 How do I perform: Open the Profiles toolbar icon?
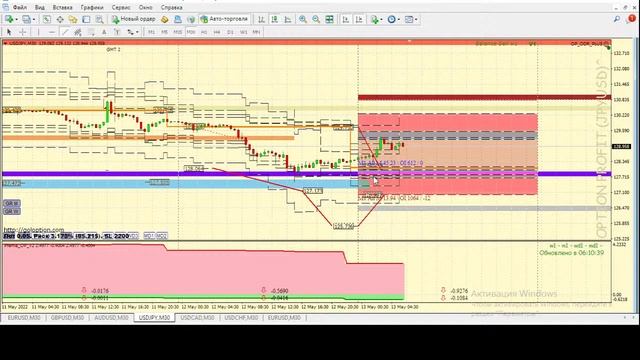(x=27, y=19)
